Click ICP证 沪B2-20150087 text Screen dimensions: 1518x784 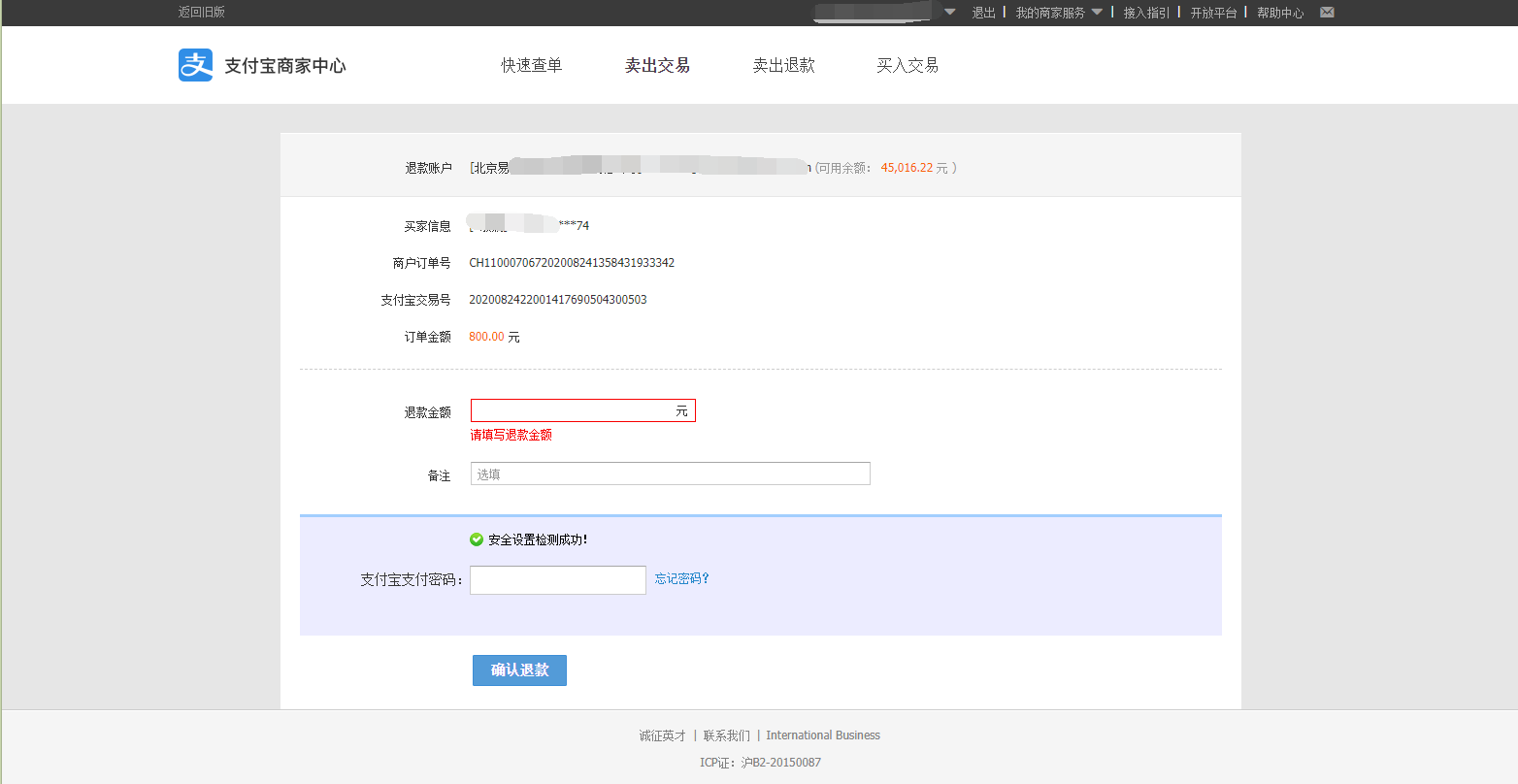click(x=760, y=763)
